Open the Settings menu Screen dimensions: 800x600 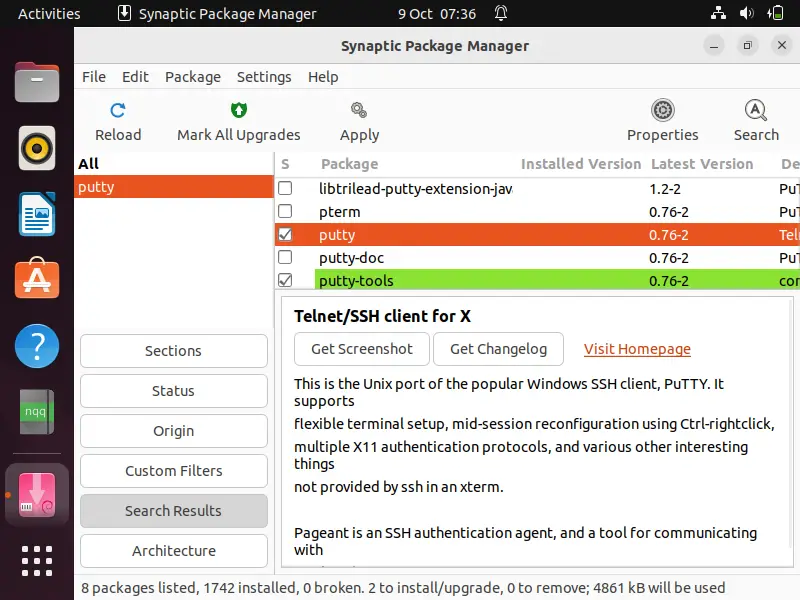264,77
